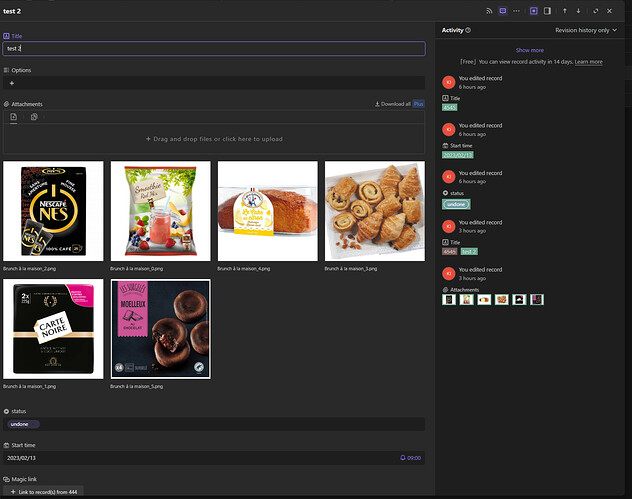Click the user avatar on the first activity entry
The height and width of the screenshot is (499, 632).
[x=449, y=82]
